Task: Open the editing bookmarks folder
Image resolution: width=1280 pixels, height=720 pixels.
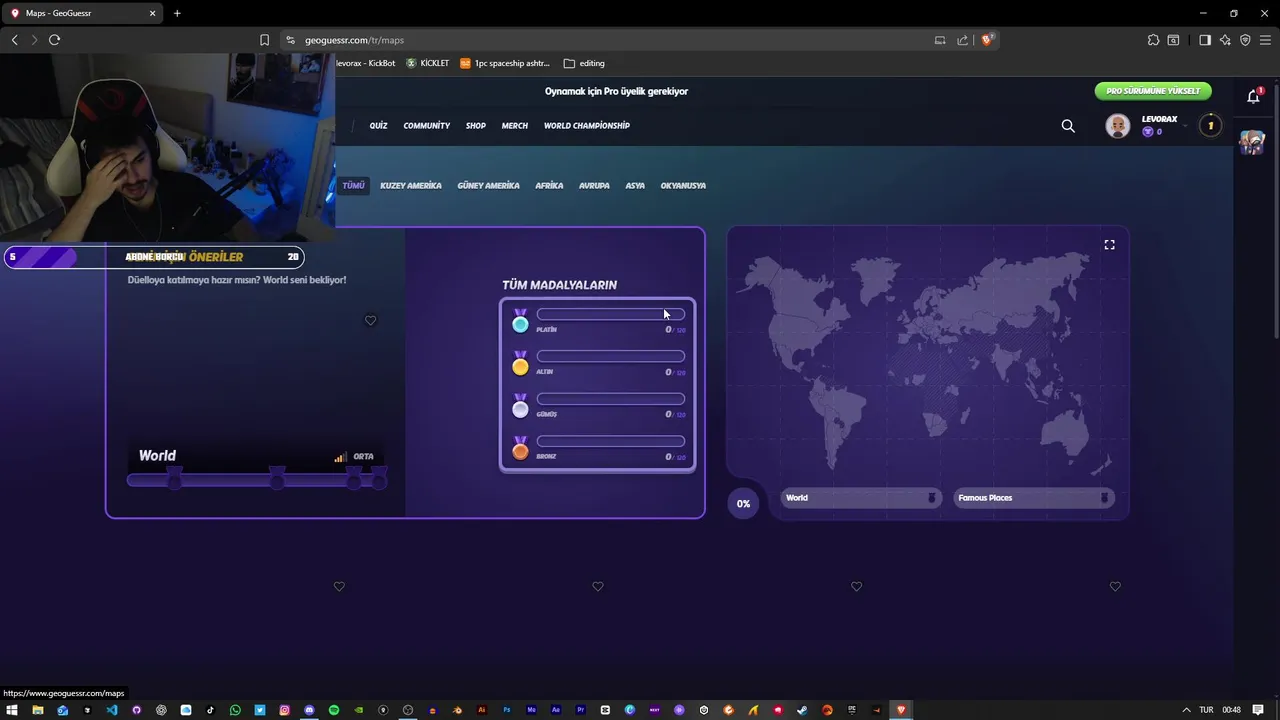Action: (x=584, y=63)
